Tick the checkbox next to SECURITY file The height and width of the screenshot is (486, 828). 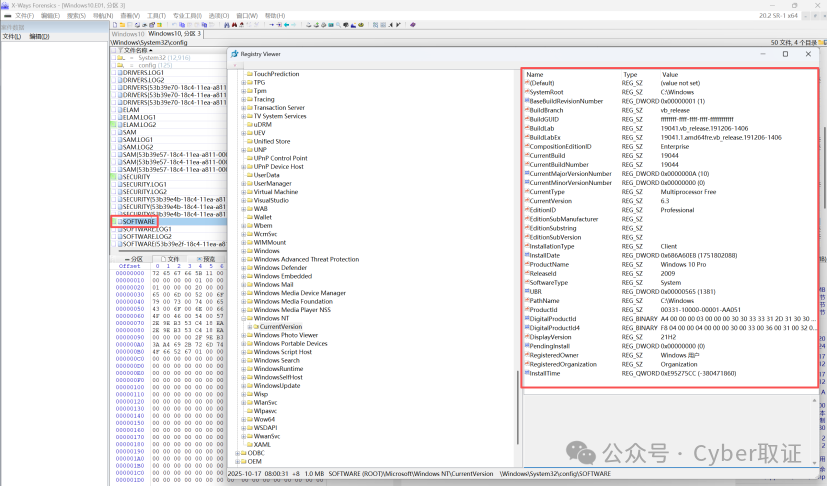112,176
